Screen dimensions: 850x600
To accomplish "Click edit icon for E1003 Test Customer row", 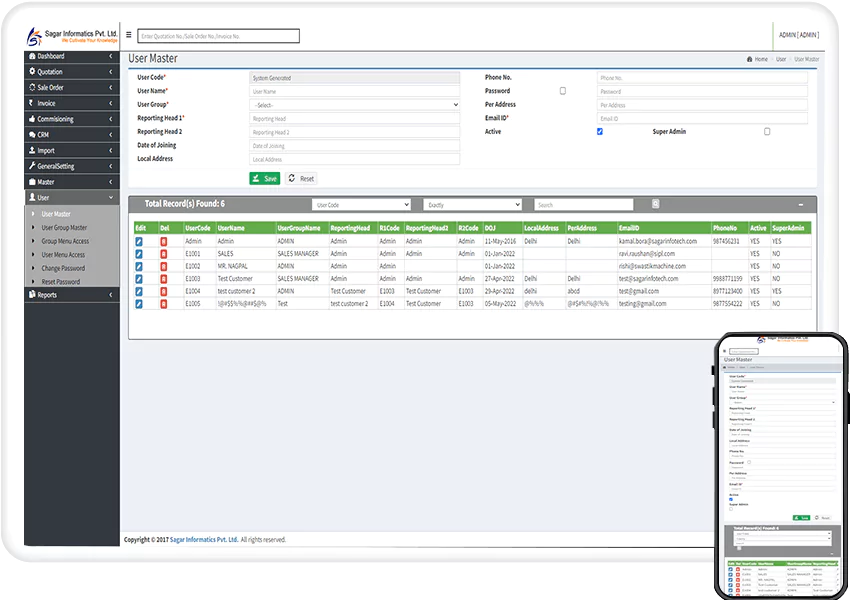I will tap(139, 279).
